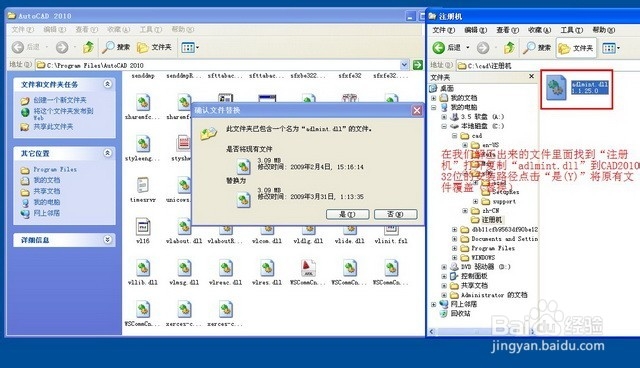Open 帮助(H) menu in 注册机 window
Screen dimensions: 640x368
click(x=603, y=30)
